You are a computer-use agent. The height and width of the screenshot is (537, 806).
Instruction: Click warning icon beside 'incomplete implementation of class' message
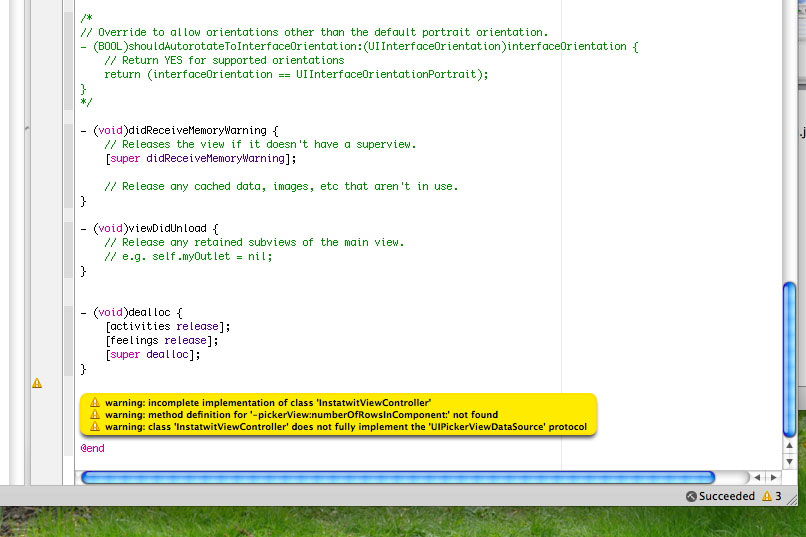tap(95, 402)
